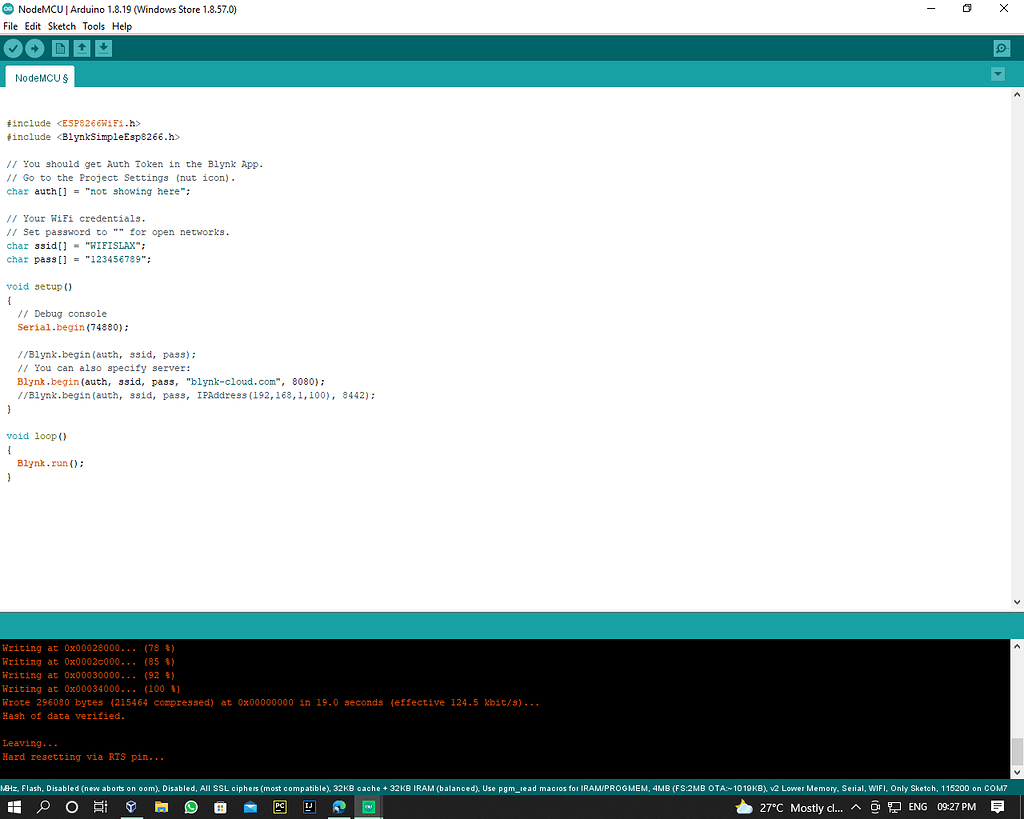Save the sketch with the Save icon
The width and height of the screenshot is (1024, 819).
click(104, 48)
